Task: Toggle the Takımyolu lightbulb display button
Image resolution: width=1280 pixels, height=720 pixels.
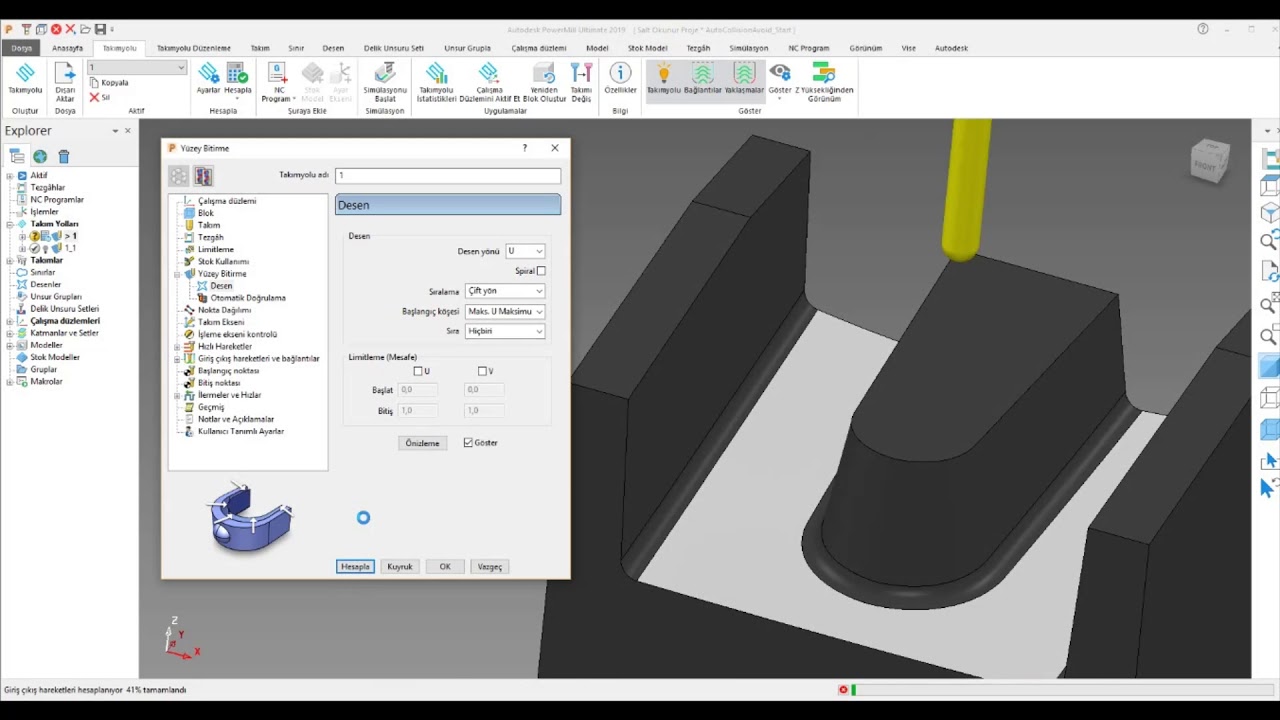Action: pos(663,80)
